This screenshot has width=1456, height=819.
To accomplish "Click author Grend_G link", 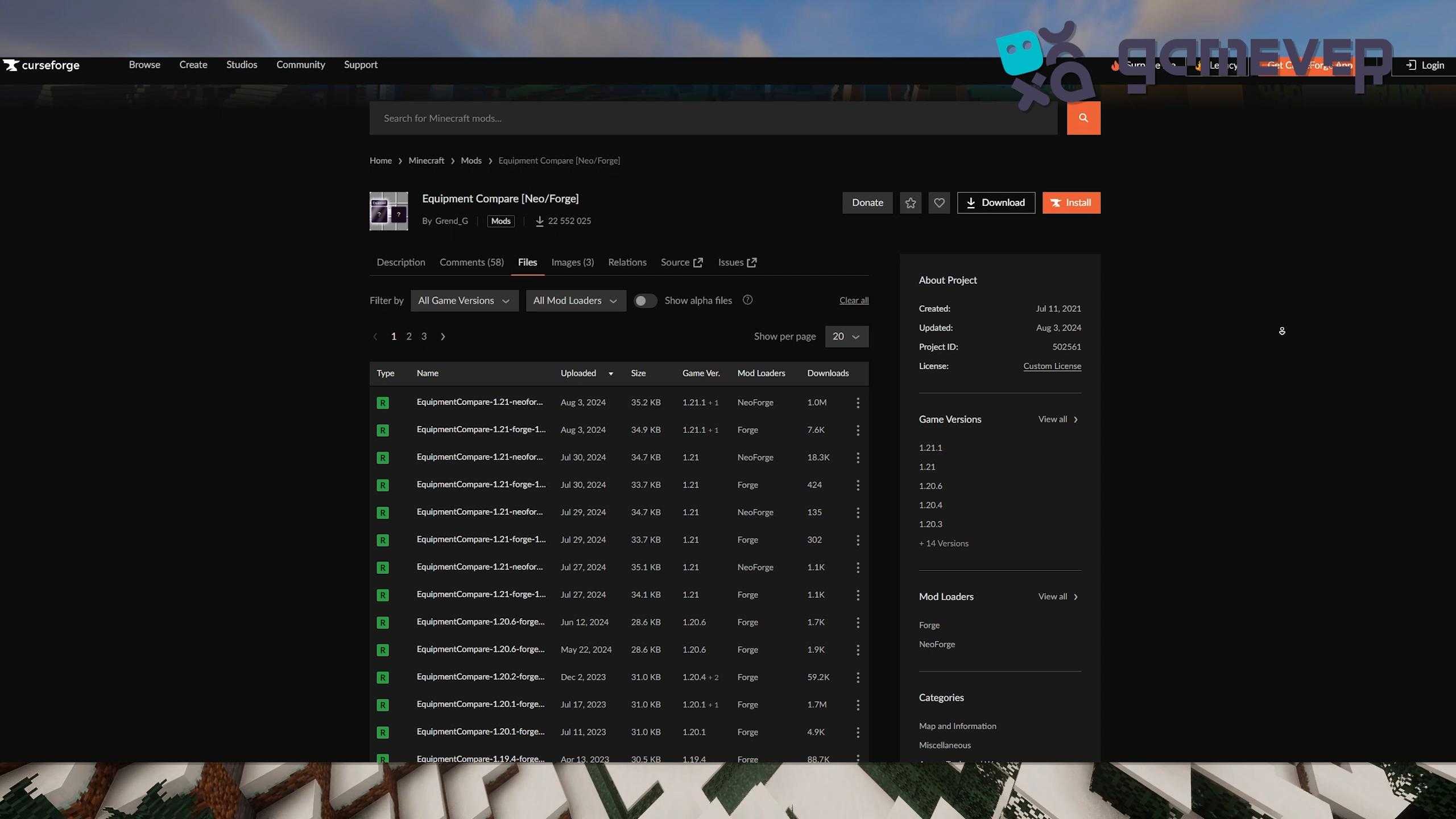I will tap(451, 221).
